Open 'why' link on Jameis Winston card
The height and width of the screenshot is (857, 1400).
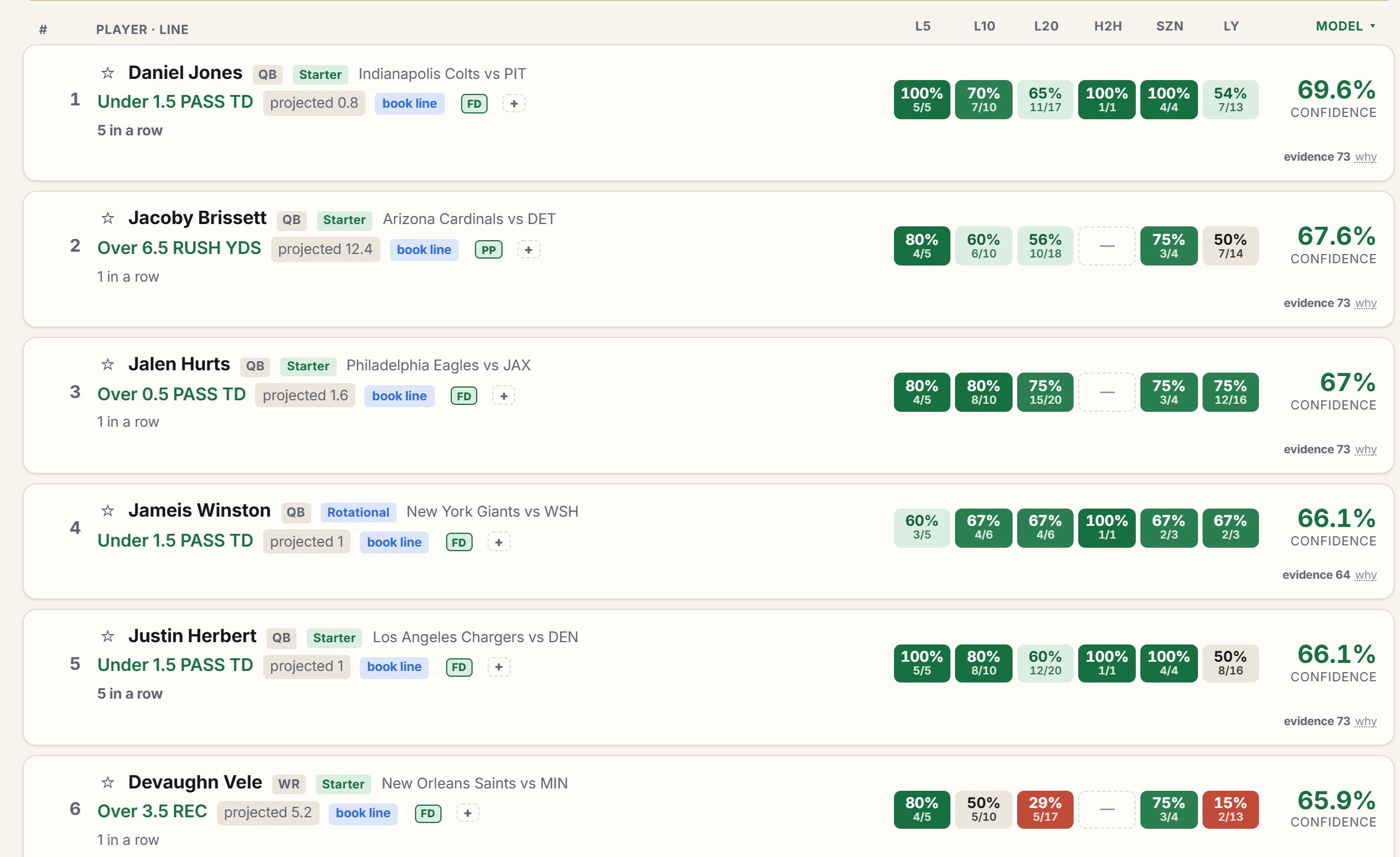[1365, 575]
